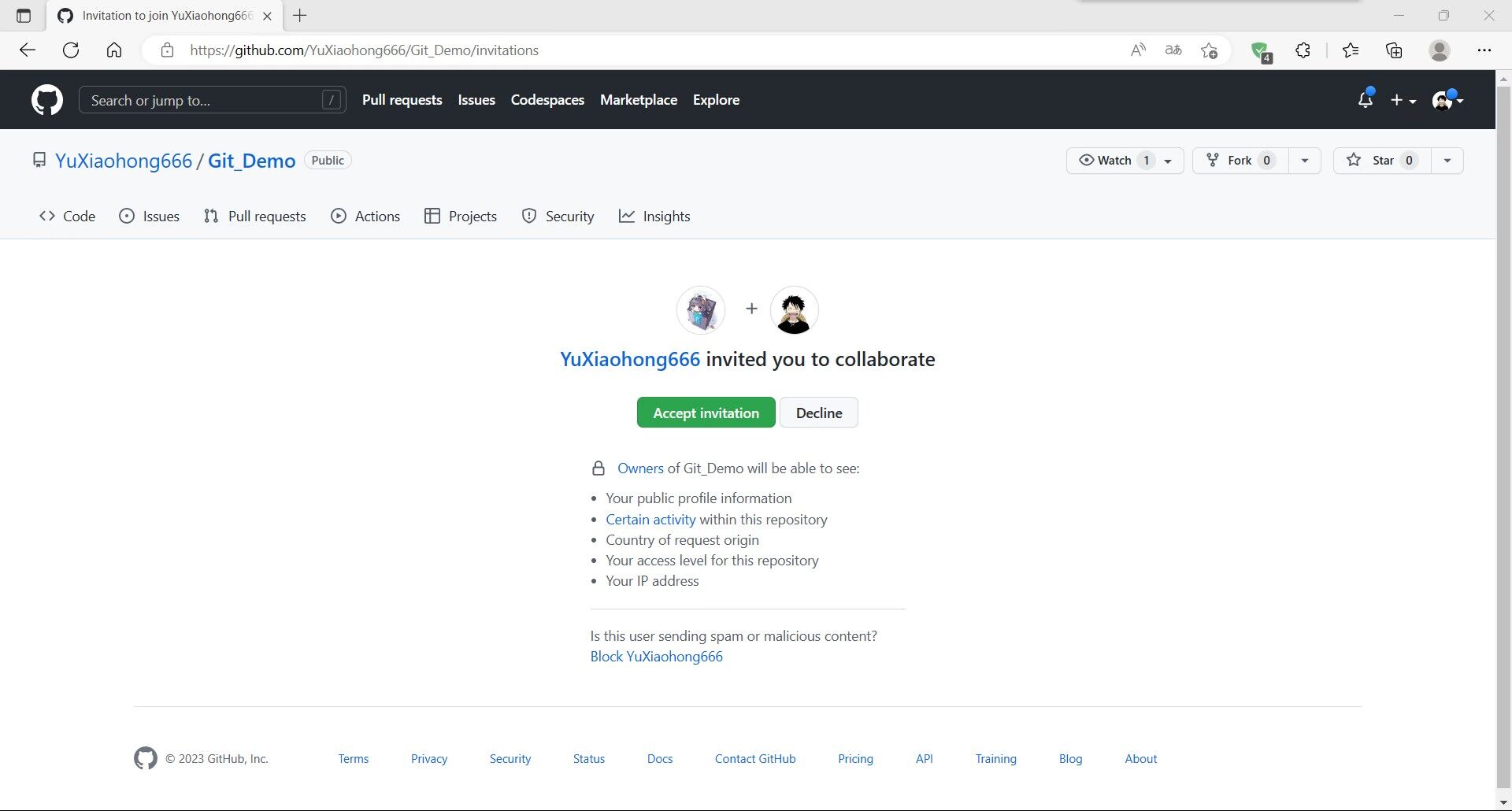Viewport: 1512px width, 811px height.
Task: Switch to the Actions tab
Action: [365, 217]
